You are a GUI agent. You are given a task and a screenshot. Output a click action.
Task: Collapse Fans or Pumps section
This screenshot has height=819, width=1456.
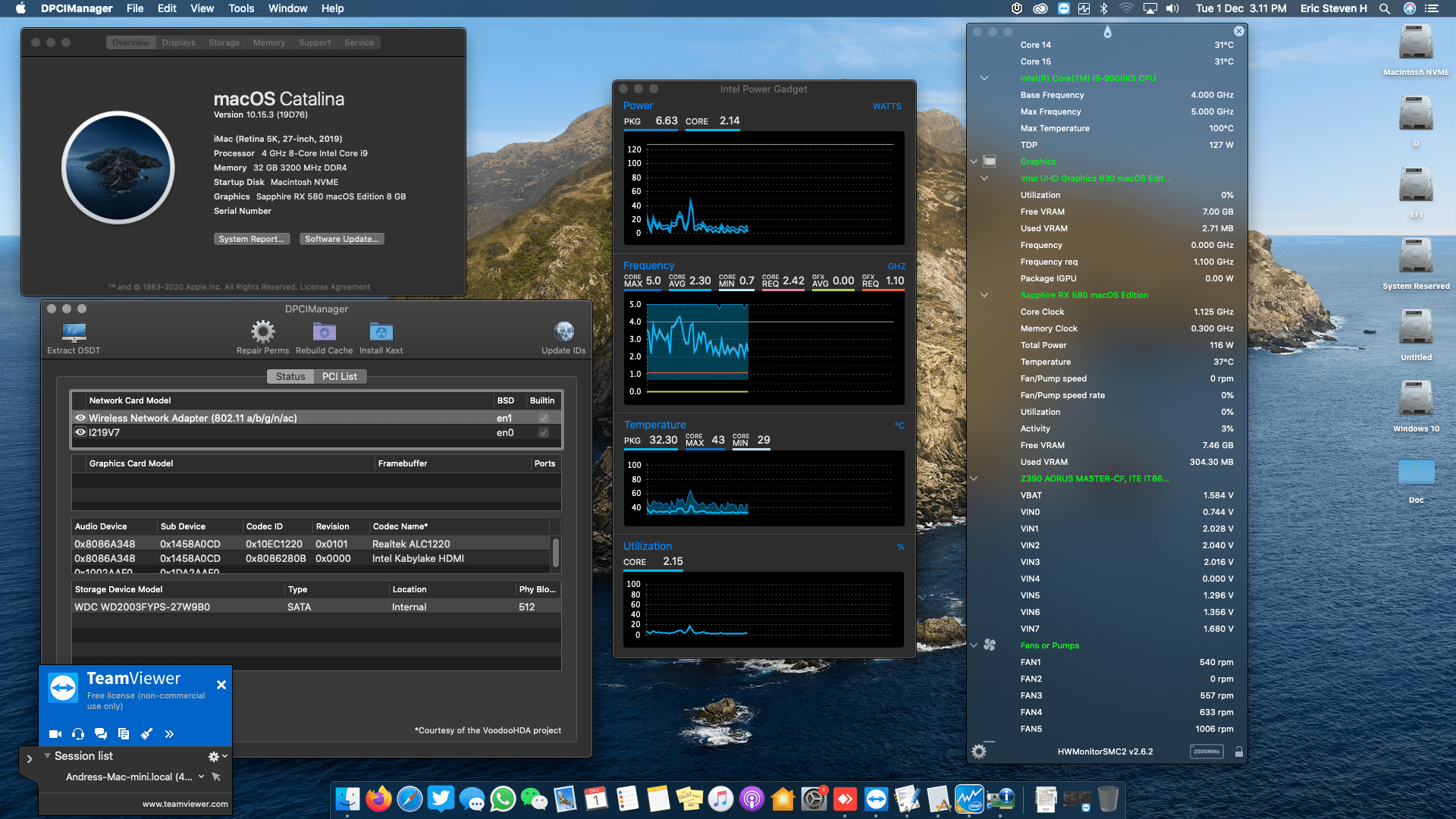pyautogui.click(x=974, y=645)
